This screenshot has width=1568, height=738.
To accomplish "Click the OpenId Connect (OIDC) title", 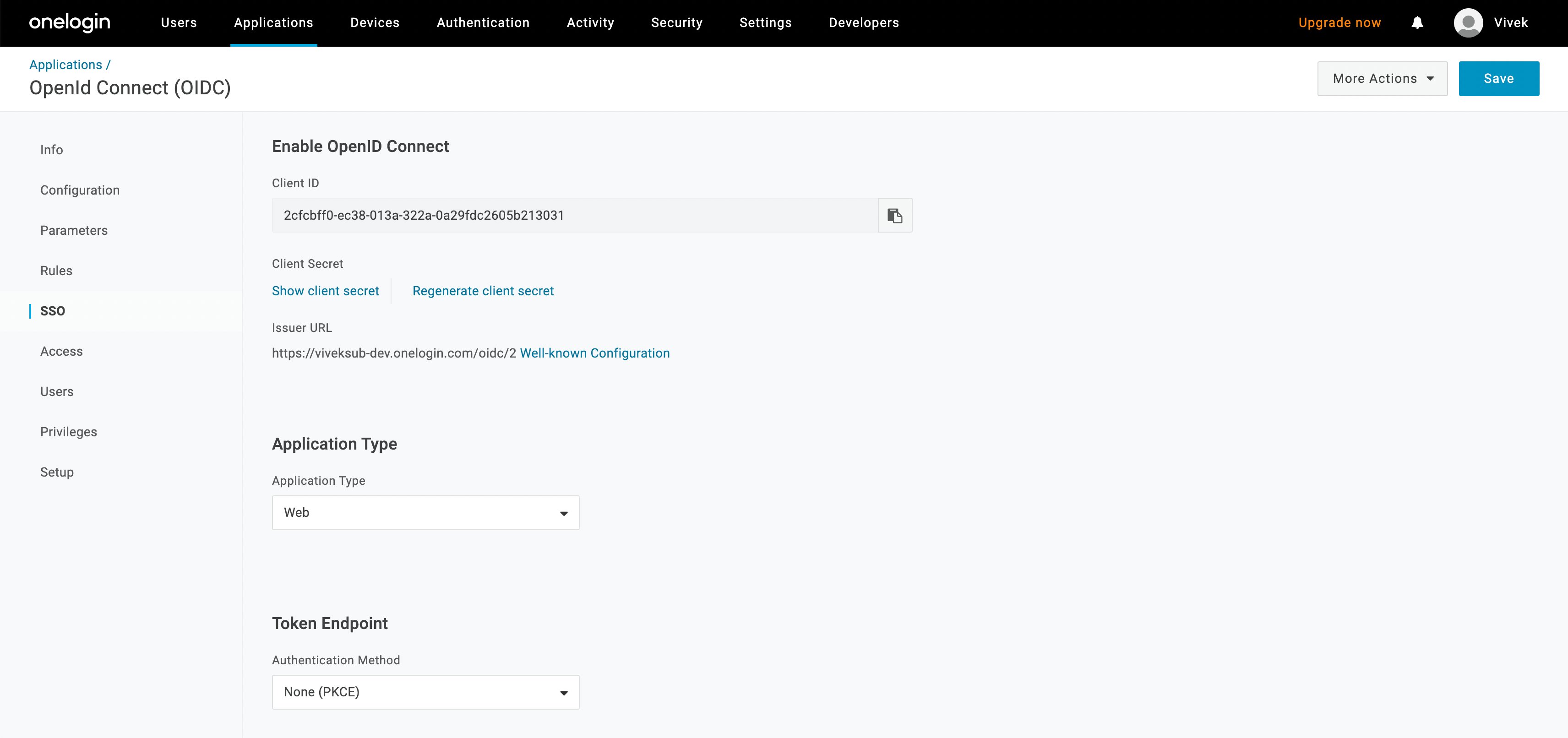I will pos(130,88).
